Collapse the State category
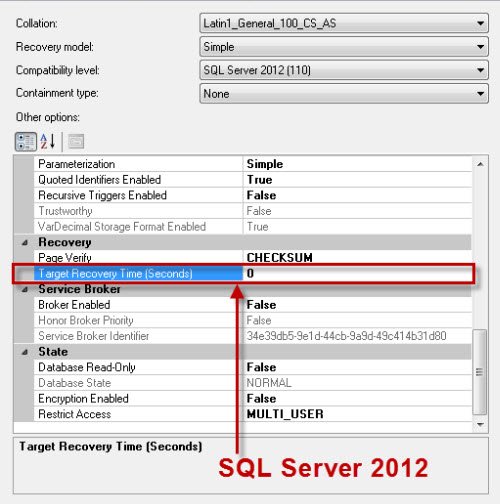This screenshot has height=504, width=500. click(25, 352)
